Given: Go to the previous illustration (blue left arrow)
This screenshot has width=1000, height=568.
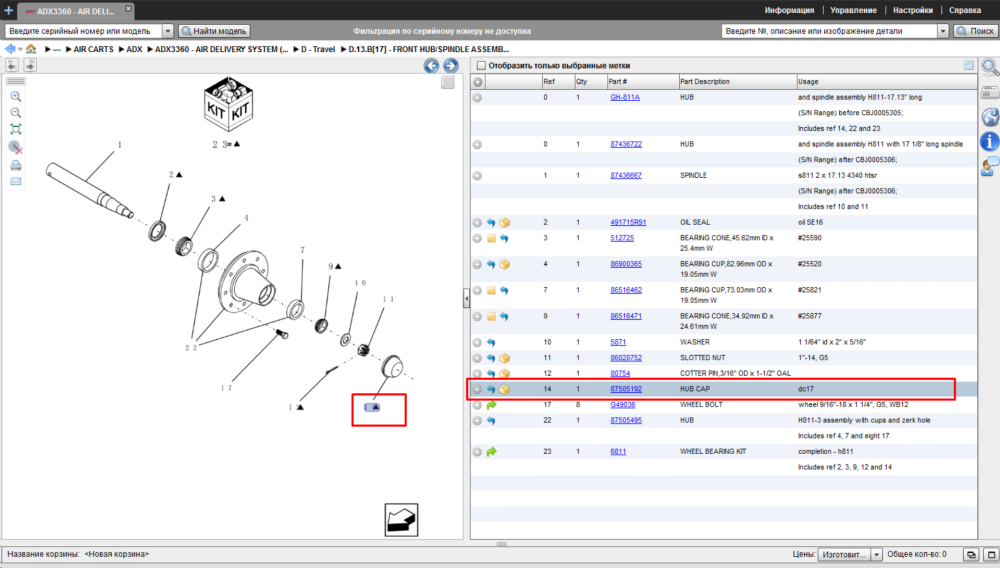Looking at the screenshot, I should [x=431, y=65].
